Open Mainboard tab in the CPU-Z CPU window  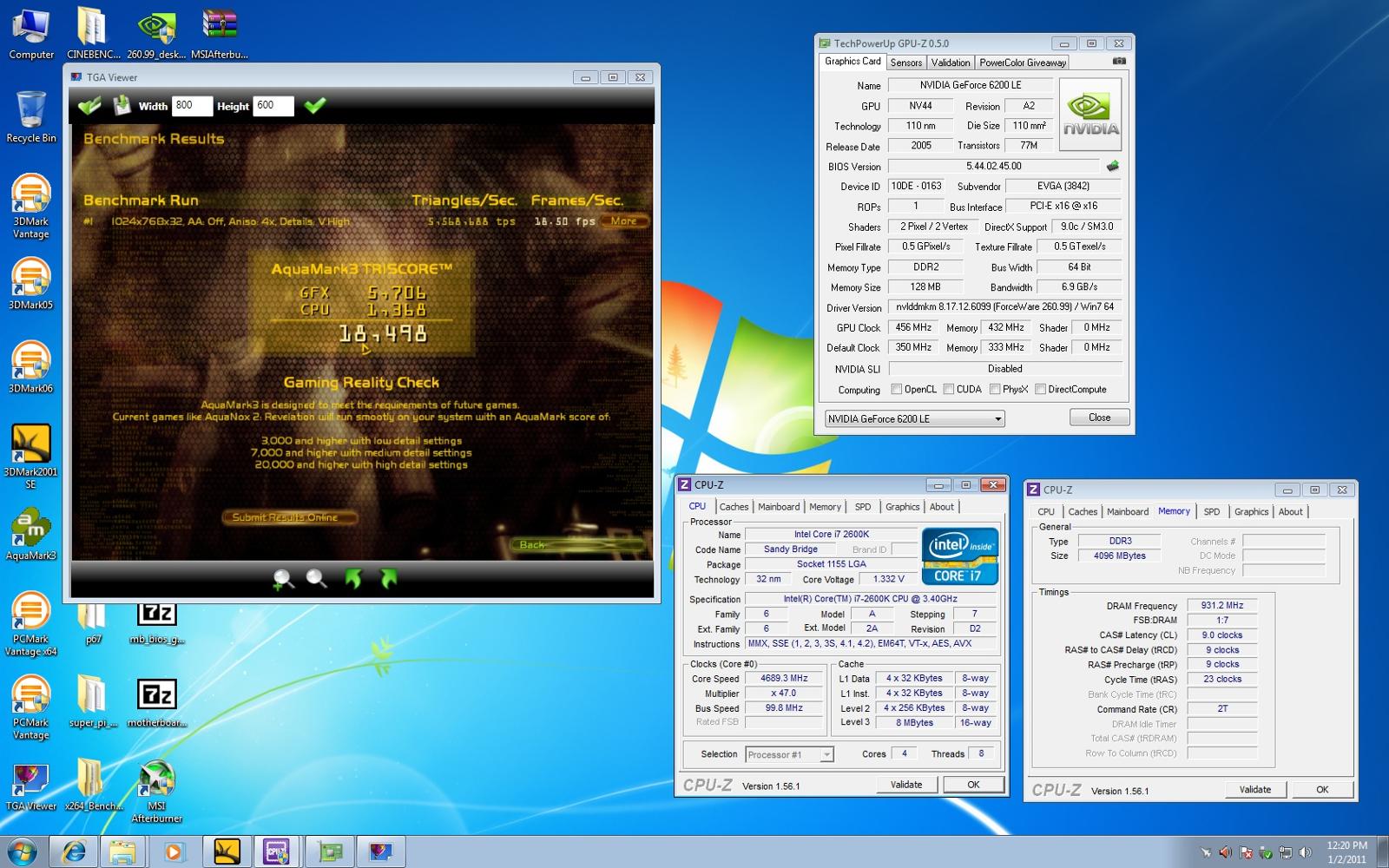click(779, 507)
